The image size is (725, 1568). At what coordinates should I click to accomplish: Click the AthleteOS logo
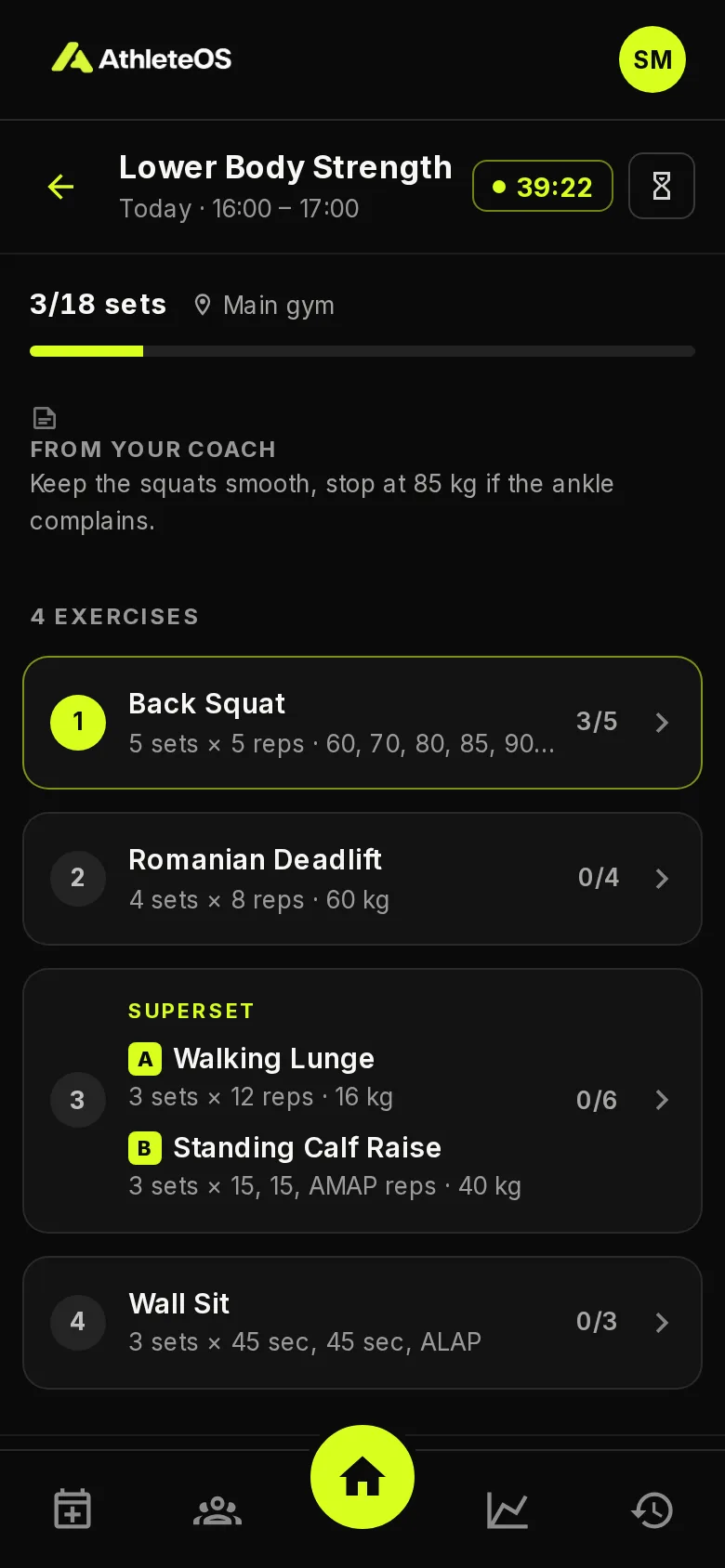click(x=141, y=59)
